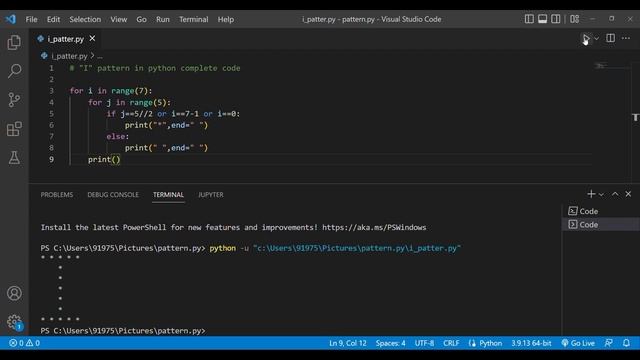Open the new terminal launch profile dropdown

pos(601,195)
